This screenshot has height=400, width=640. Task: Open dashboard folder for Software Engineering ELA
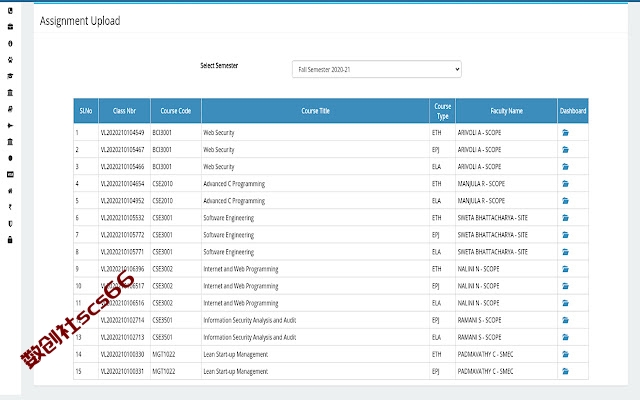tap(565, 252)
